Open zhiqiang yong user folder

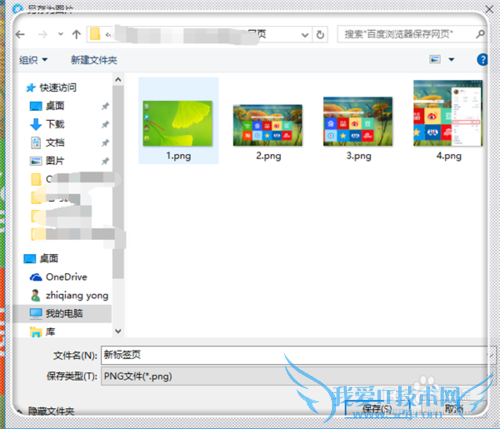pos(77,295)
